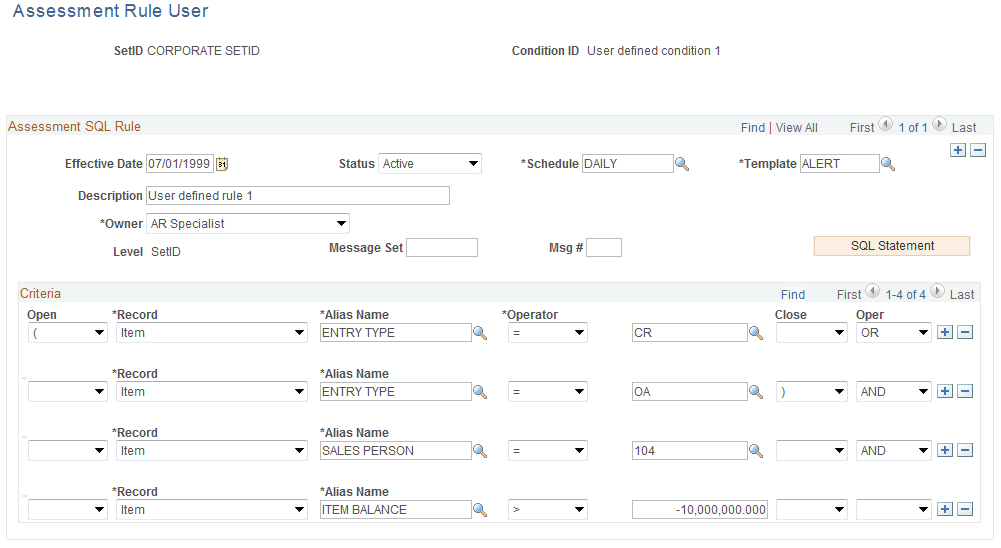Click View All link in rule header
The image size is (1001, 548).
pyautogui.click(x=796, y=128)
